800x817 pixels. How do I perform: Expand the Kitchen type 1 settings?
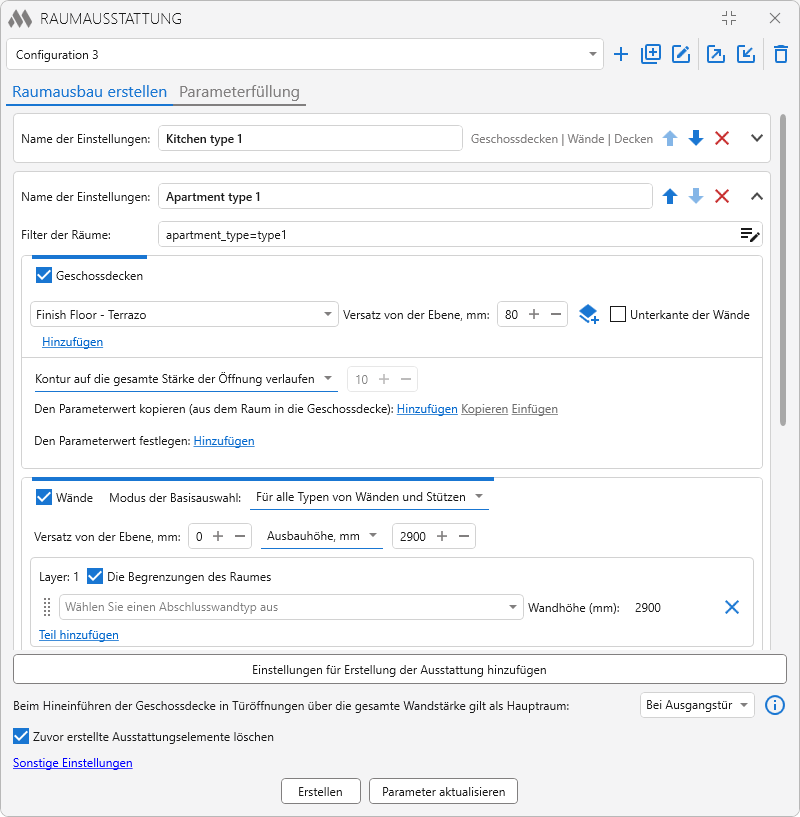[757, 139]
